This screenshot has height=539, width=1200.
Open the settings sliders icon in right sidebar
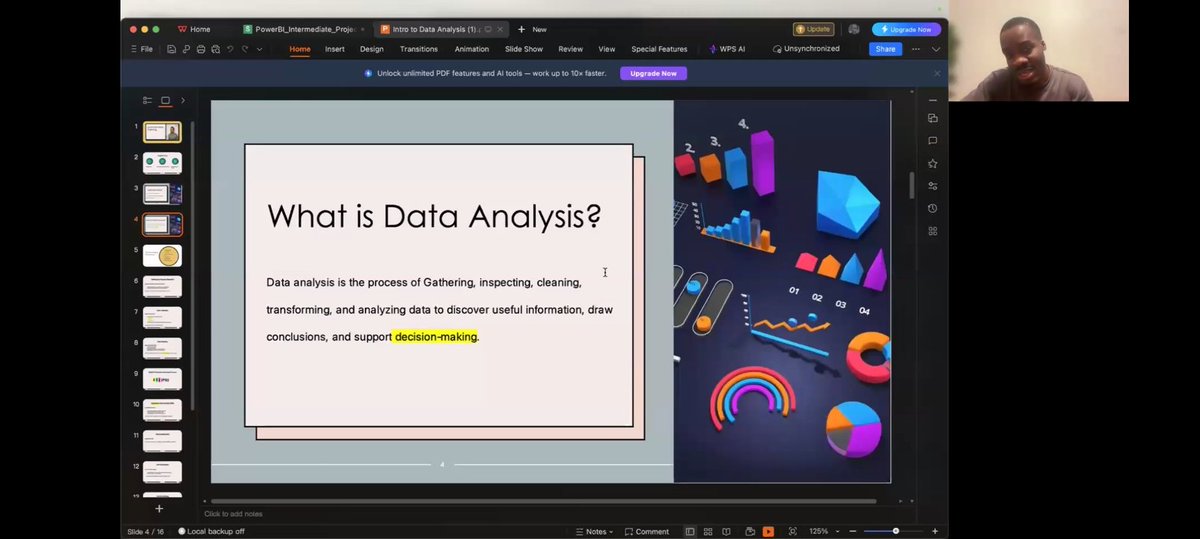pyautogui.click(x=933, y=186)
